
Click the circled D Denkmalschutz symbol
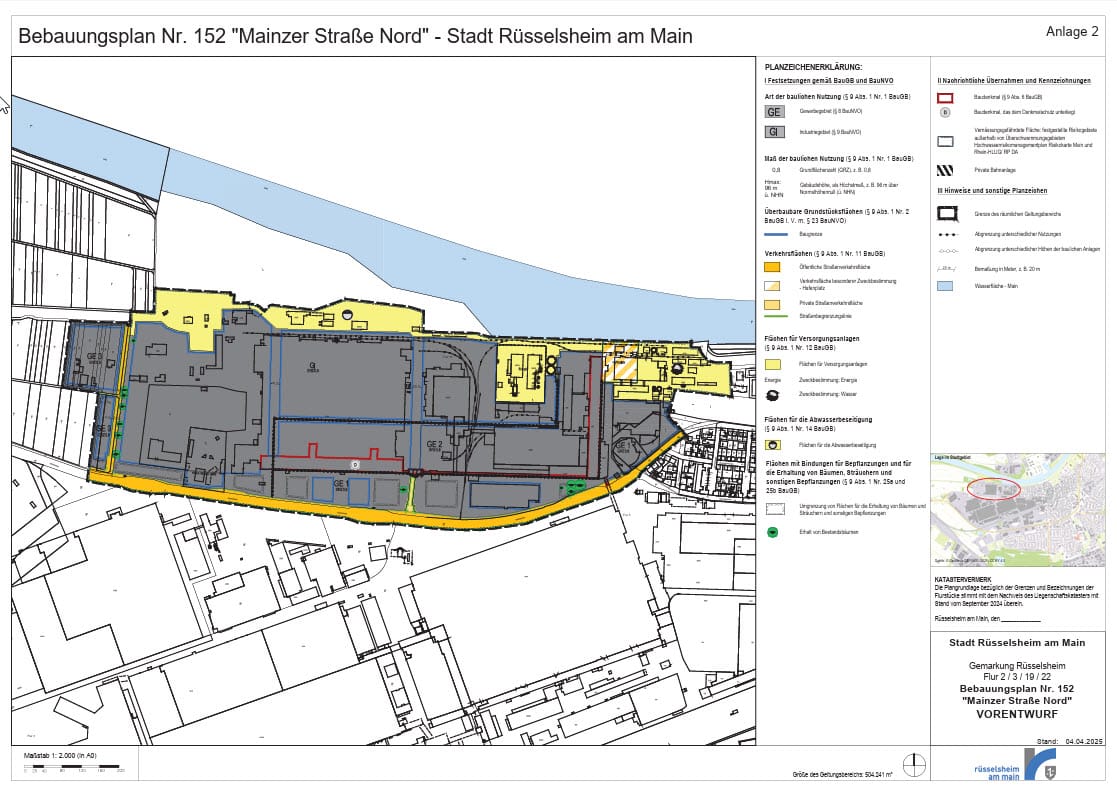point(945,112)
